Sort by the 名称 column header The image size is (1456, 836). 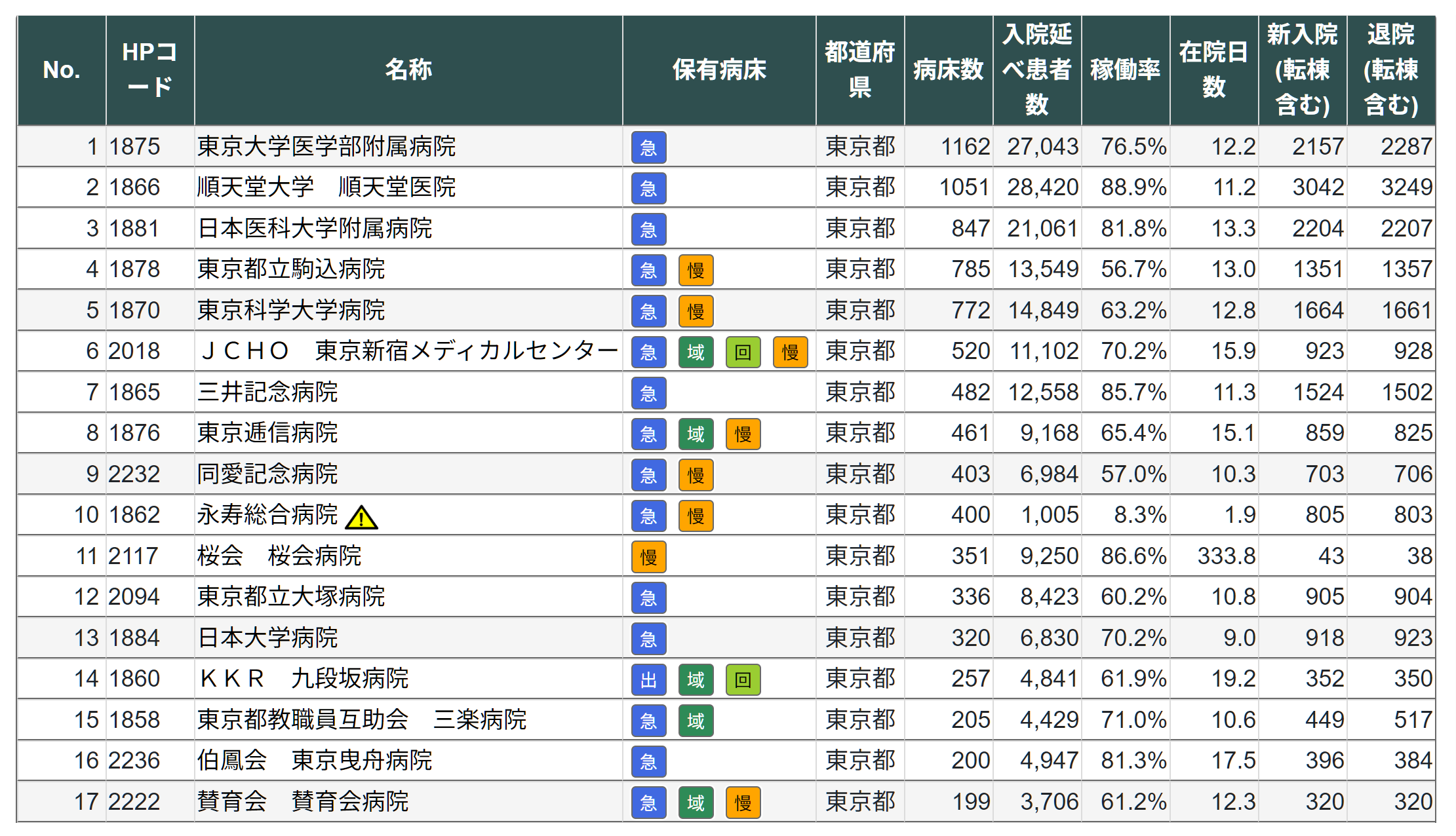click(x=408, y=70)
